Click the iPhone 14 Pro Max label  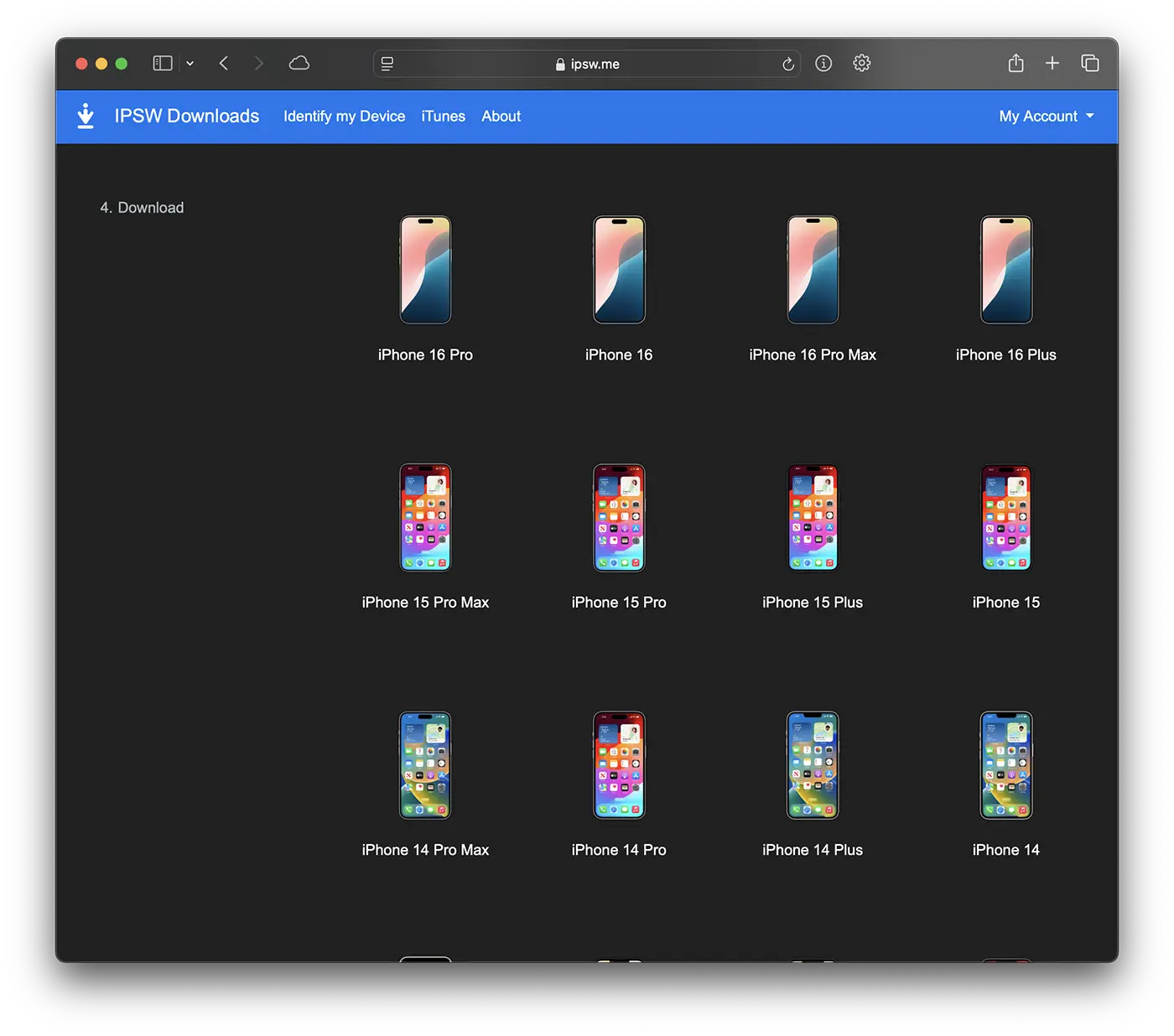425,850
